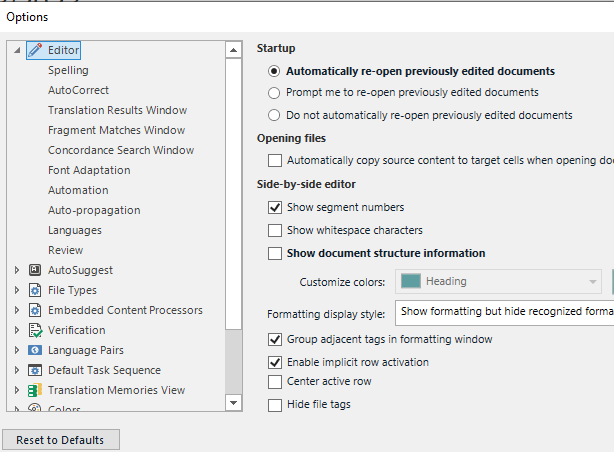
Task: Select Automation tree item
Action: pyautogui.click(x=78, y=190)
